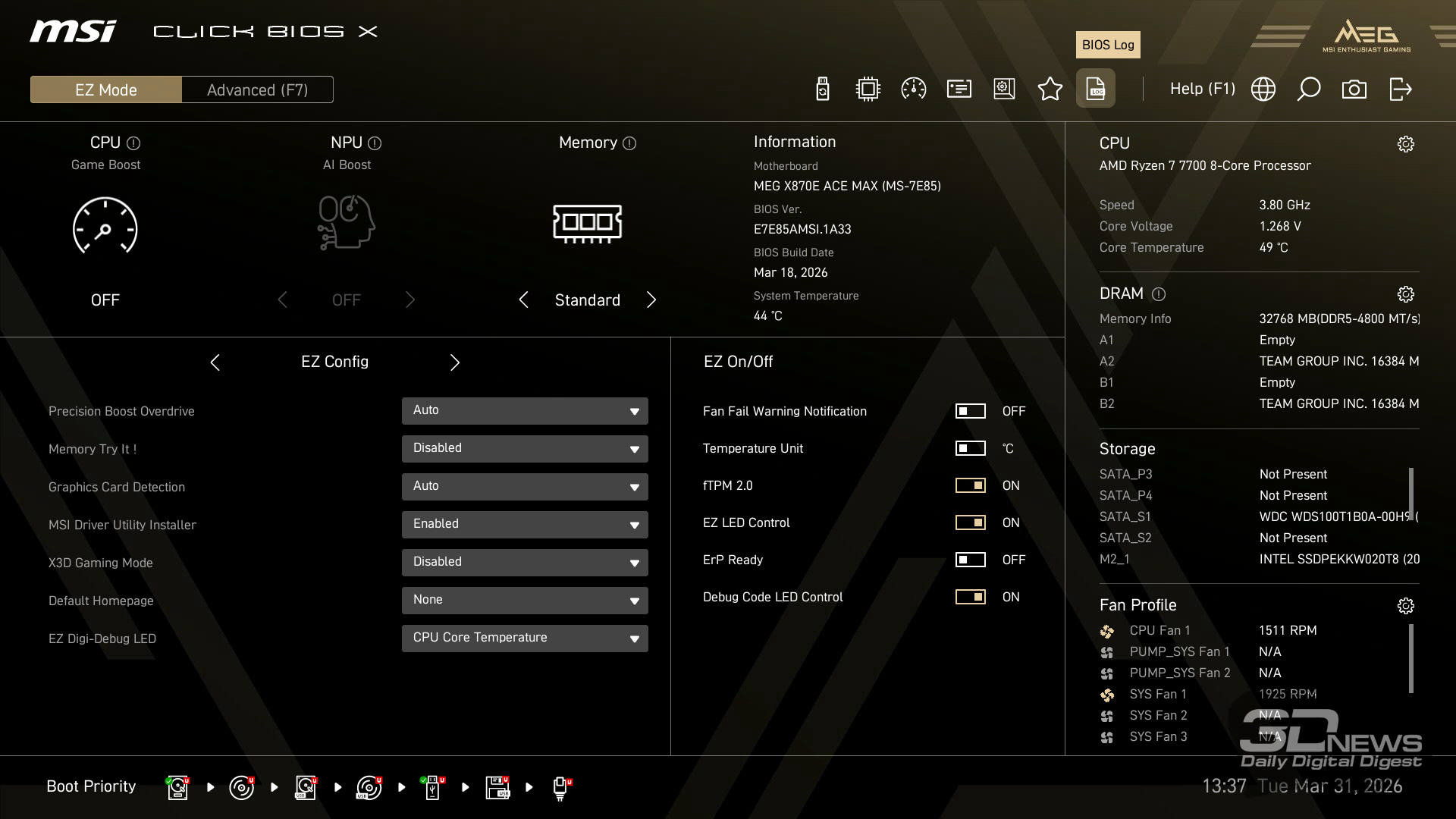Screen dimensions: 1456x819
Task: Expand X3D Gaming Mode dropdown
Action: pyautogui.click(x=525, y=562)
